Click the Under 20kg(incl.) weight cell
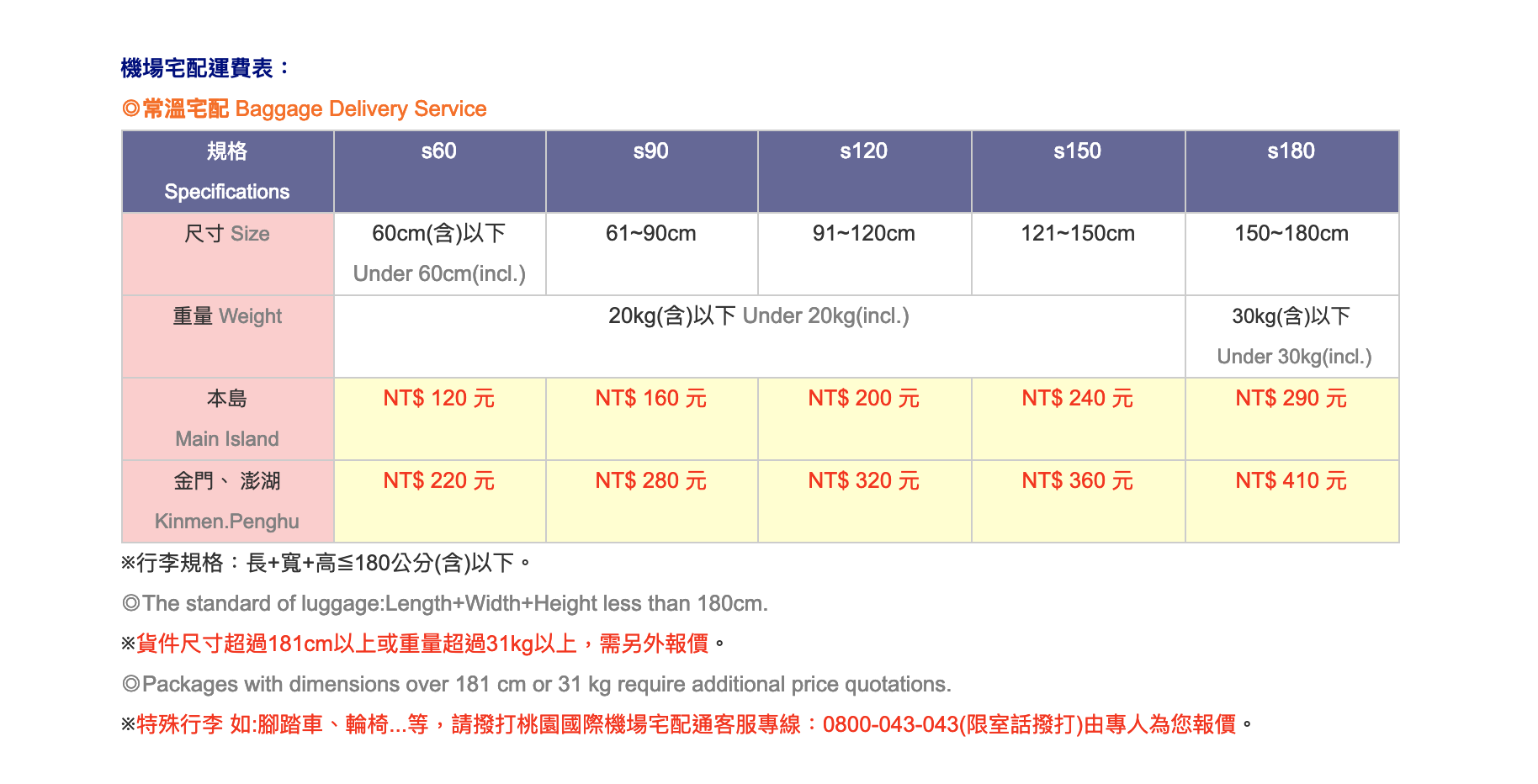 pos(759,336)
